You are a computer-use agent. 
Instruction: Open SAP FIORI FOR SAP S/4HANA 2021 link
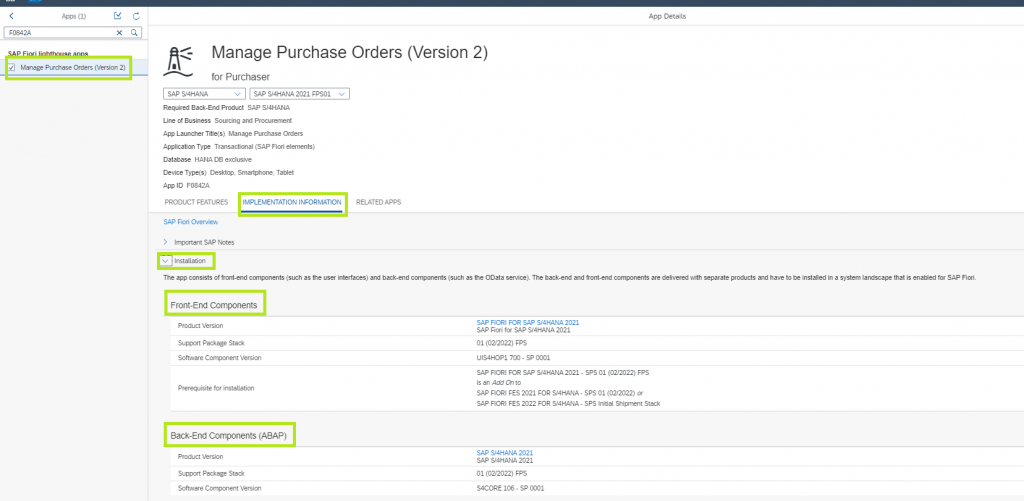coord(528,322)
